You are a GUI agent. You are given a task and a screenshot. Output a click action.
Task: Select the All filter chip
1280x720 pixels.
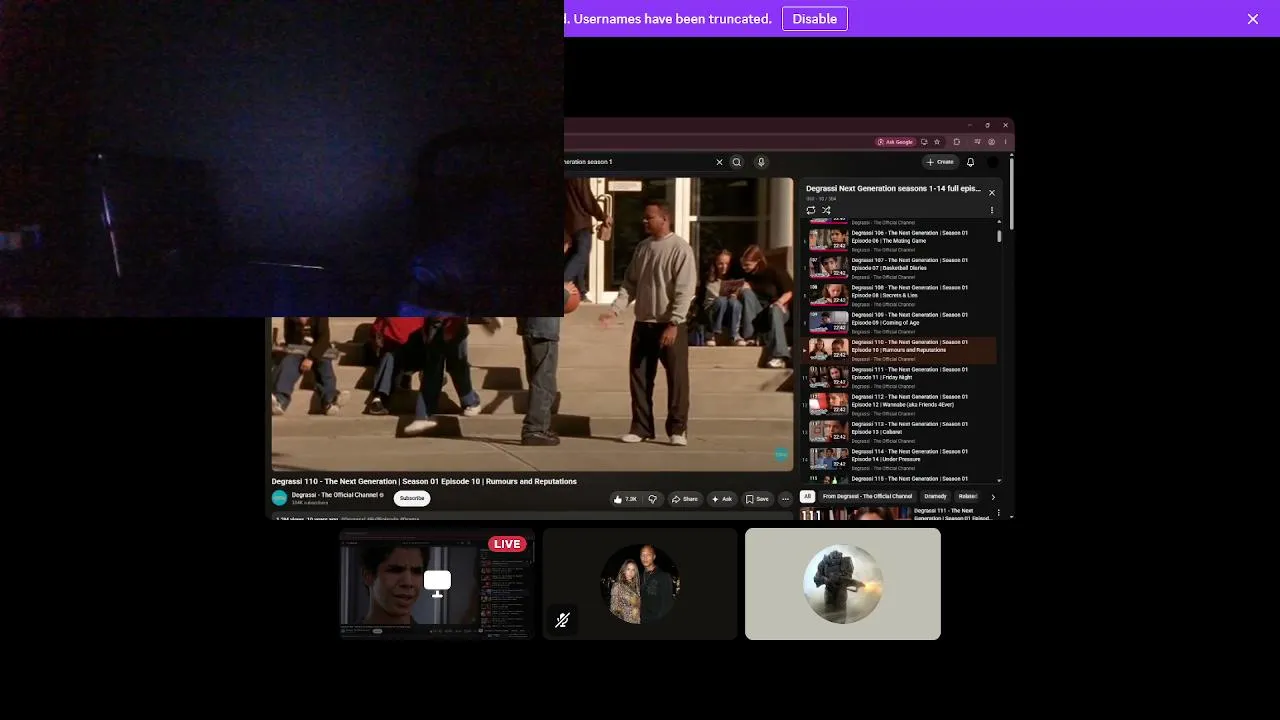pyautogui.click(x=807, y=496)
